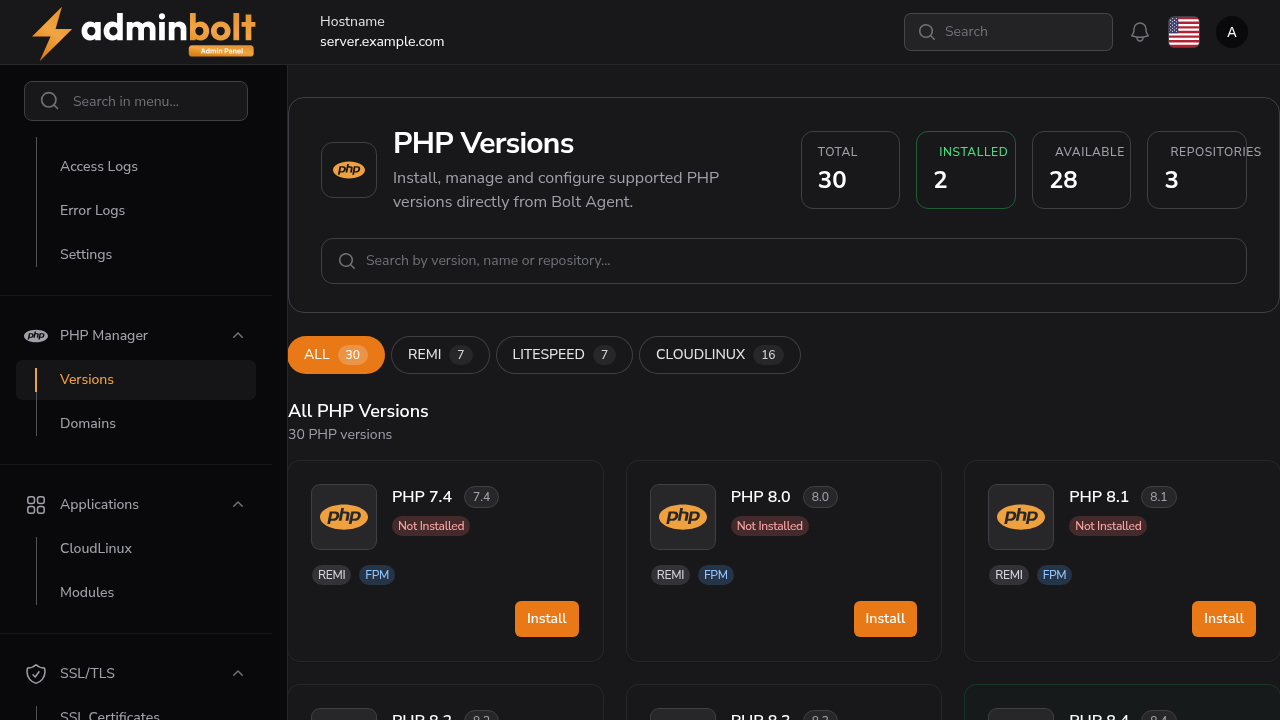The width and height of the screenshot is (1280, 720).
Task: Click the FPM tag on PHP 8.0
Action: pos(716,575)
